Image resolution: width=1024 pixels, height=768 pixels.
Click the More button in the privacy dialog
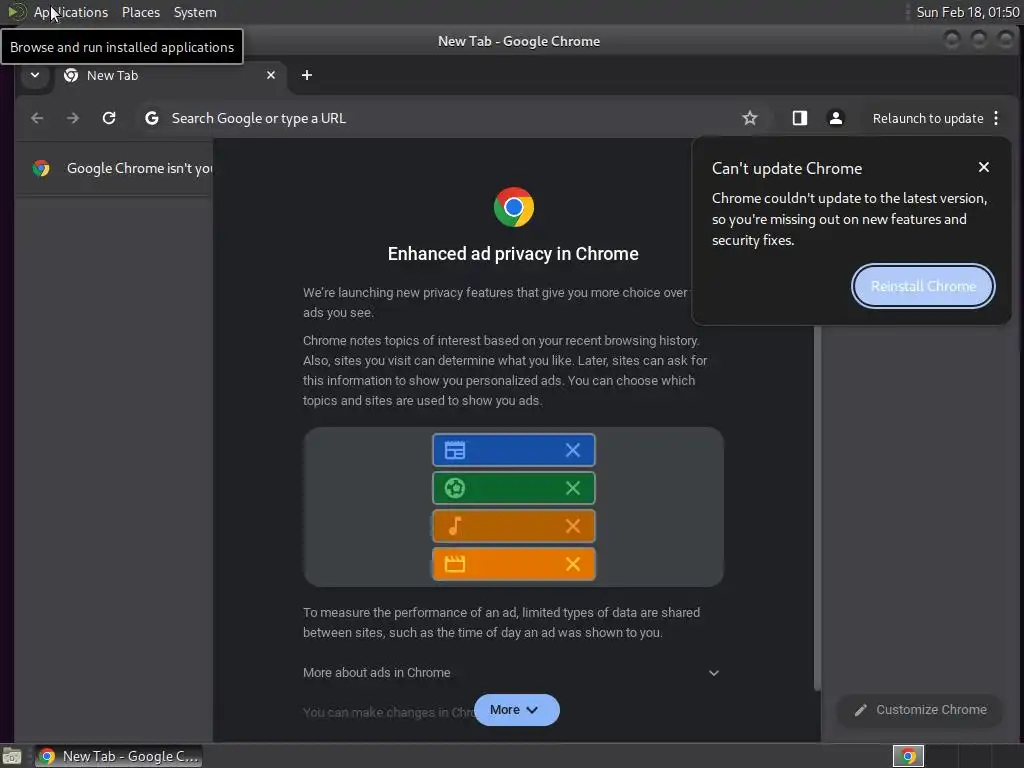point(517,710)
